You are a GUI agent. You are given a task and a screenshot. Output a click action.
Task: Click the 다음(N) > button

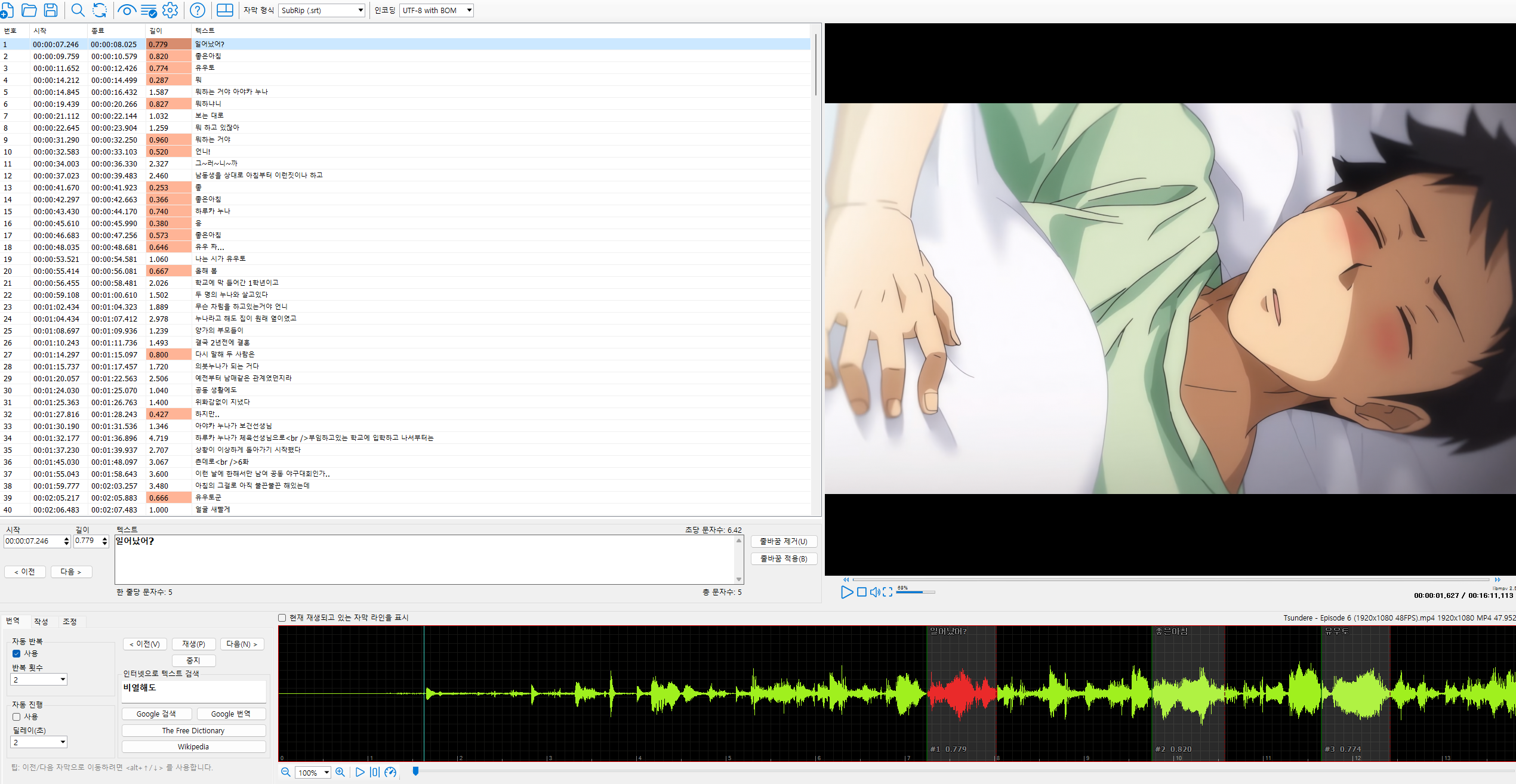[242, 644]
